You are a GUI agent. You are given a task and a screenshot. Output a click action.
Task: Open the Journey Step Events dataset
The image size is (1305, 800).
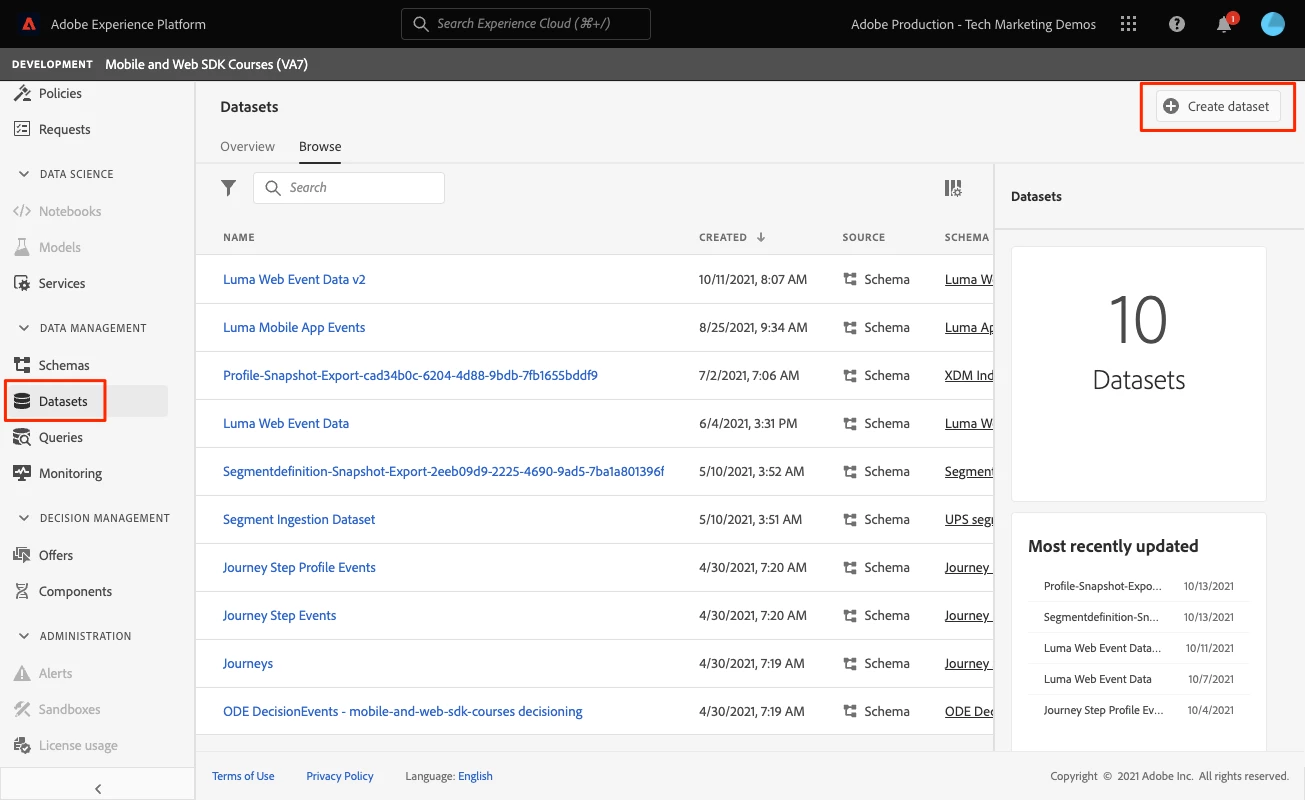(279, 615)
